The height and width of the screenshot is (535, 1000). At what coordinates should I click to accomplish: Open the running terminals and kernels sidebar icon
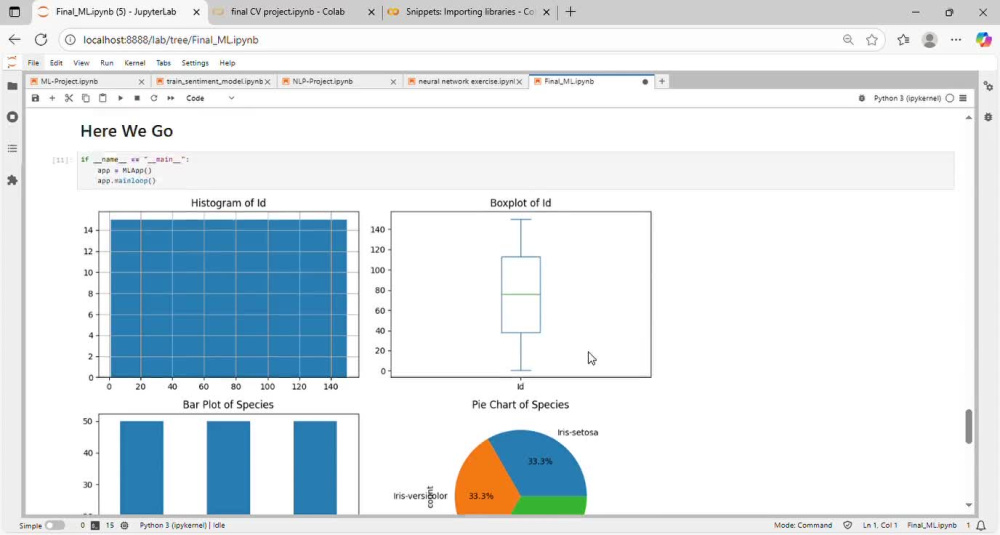12,117
